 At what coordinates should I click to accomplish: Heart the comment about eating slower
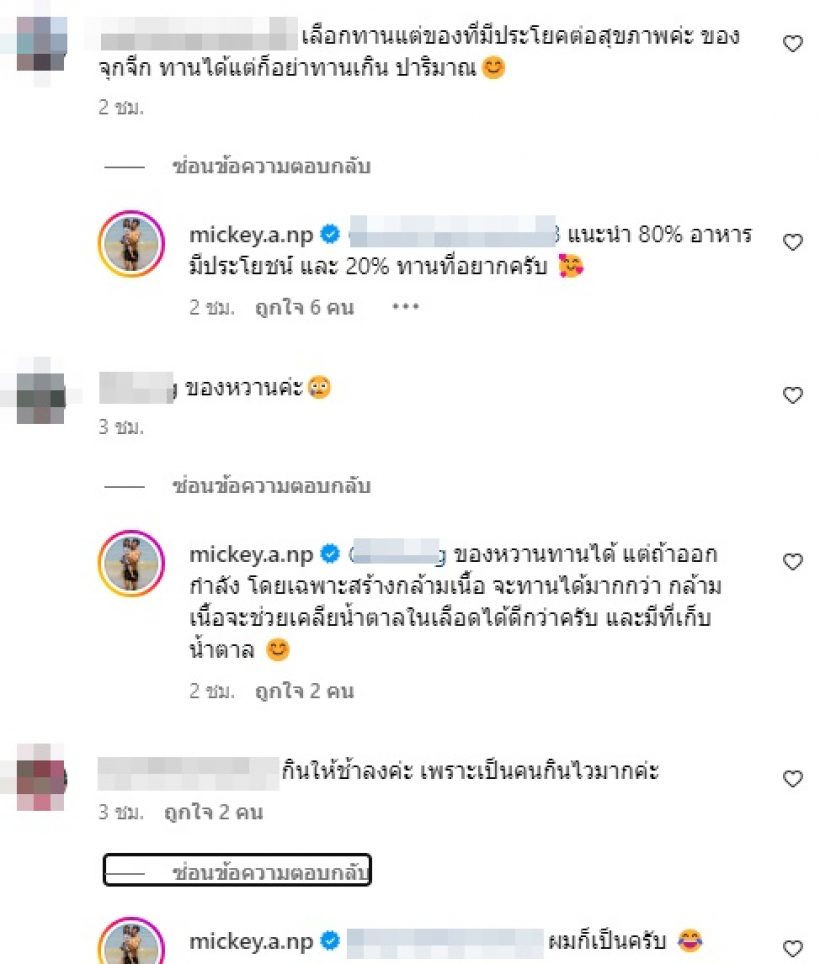click(793, 778)
